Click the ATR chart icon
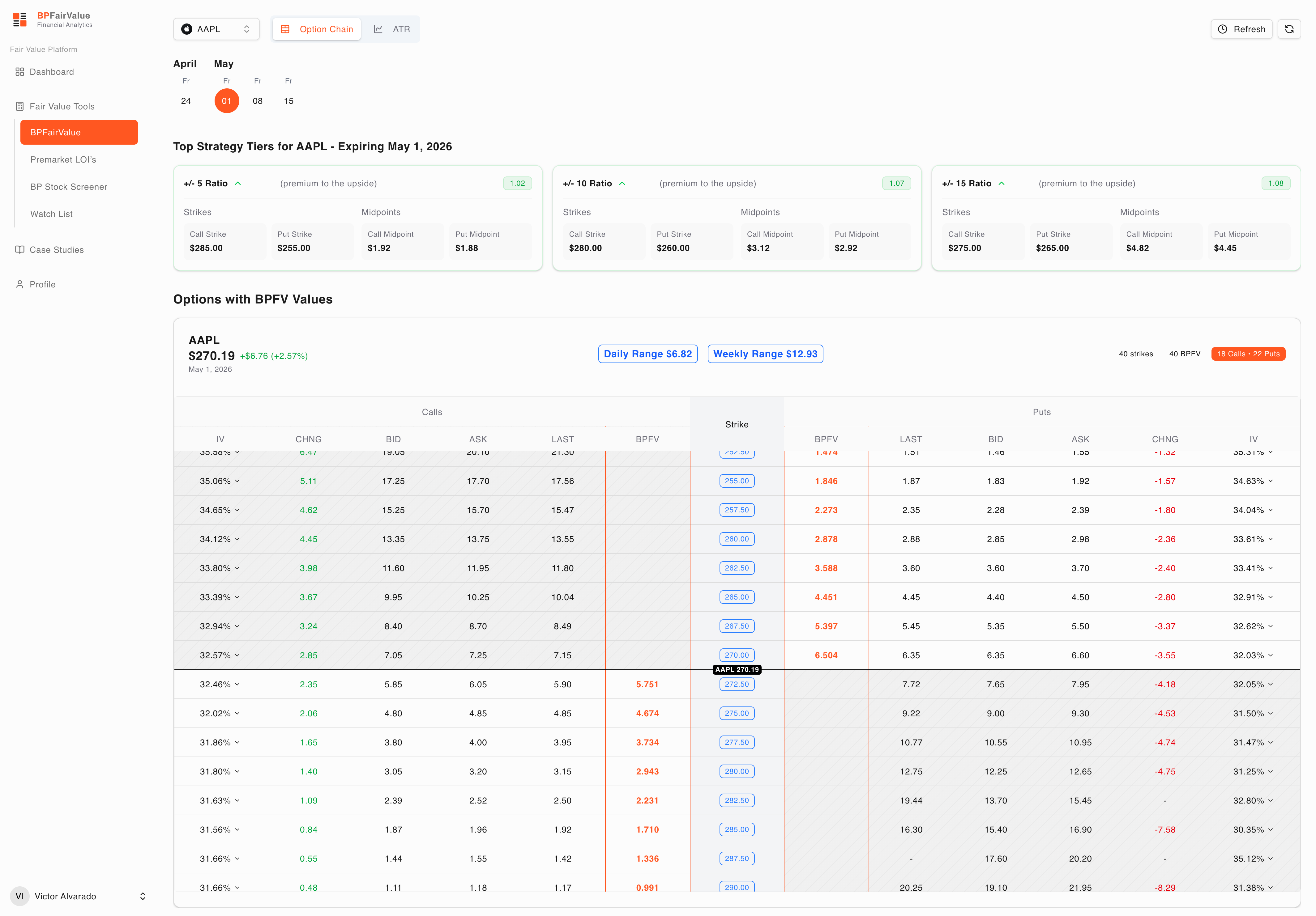Image resolution: width=1316 pixels, height=916 pixels. [x=378, y=29]
